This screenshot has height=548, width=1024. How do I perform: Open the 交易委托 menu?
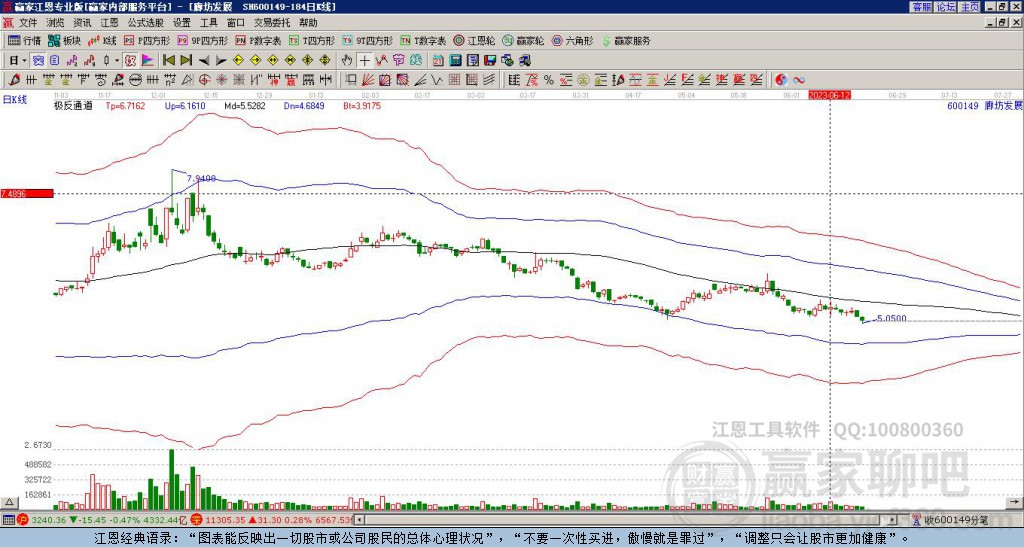coord(272,23)
